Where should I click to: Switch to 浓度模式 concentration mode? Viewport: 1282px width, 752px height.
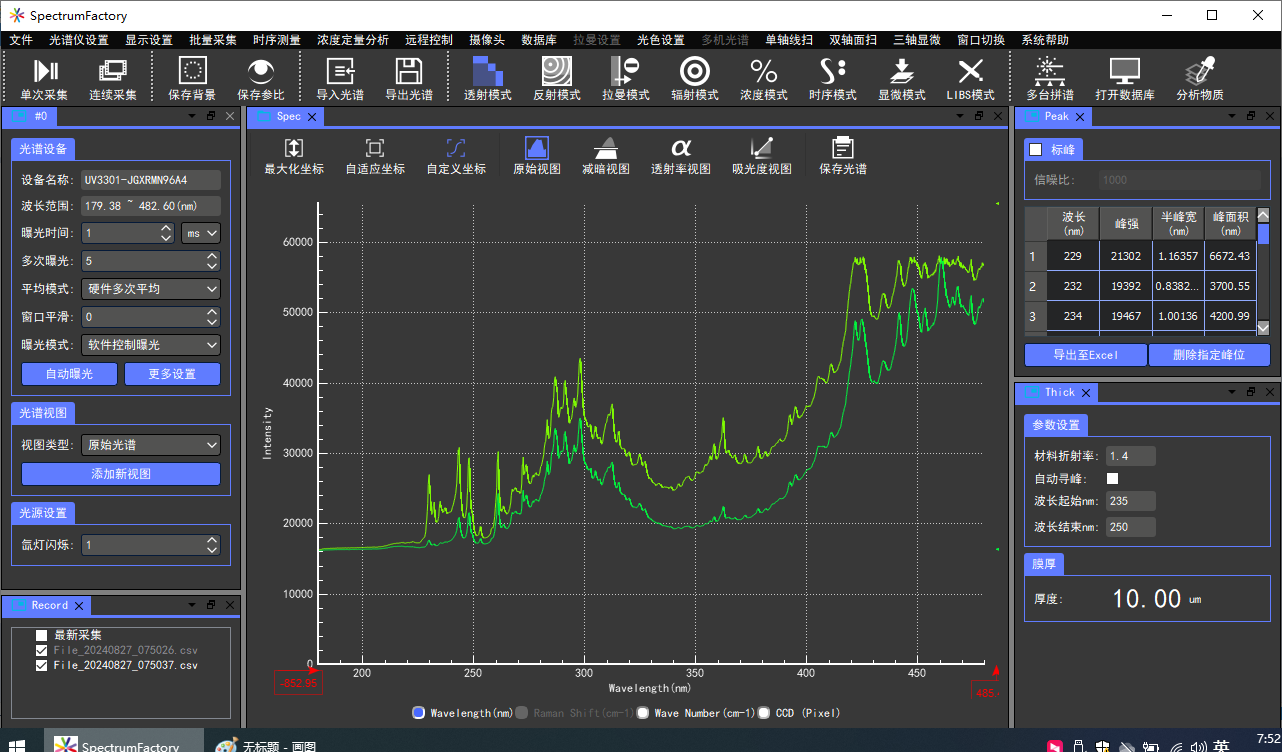coord(763,72)
